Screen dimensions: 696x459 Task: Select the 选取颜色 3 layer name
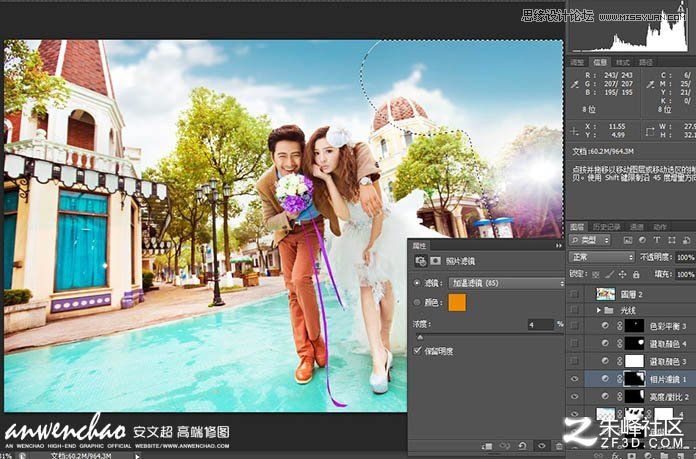click(x=668, y=361)
